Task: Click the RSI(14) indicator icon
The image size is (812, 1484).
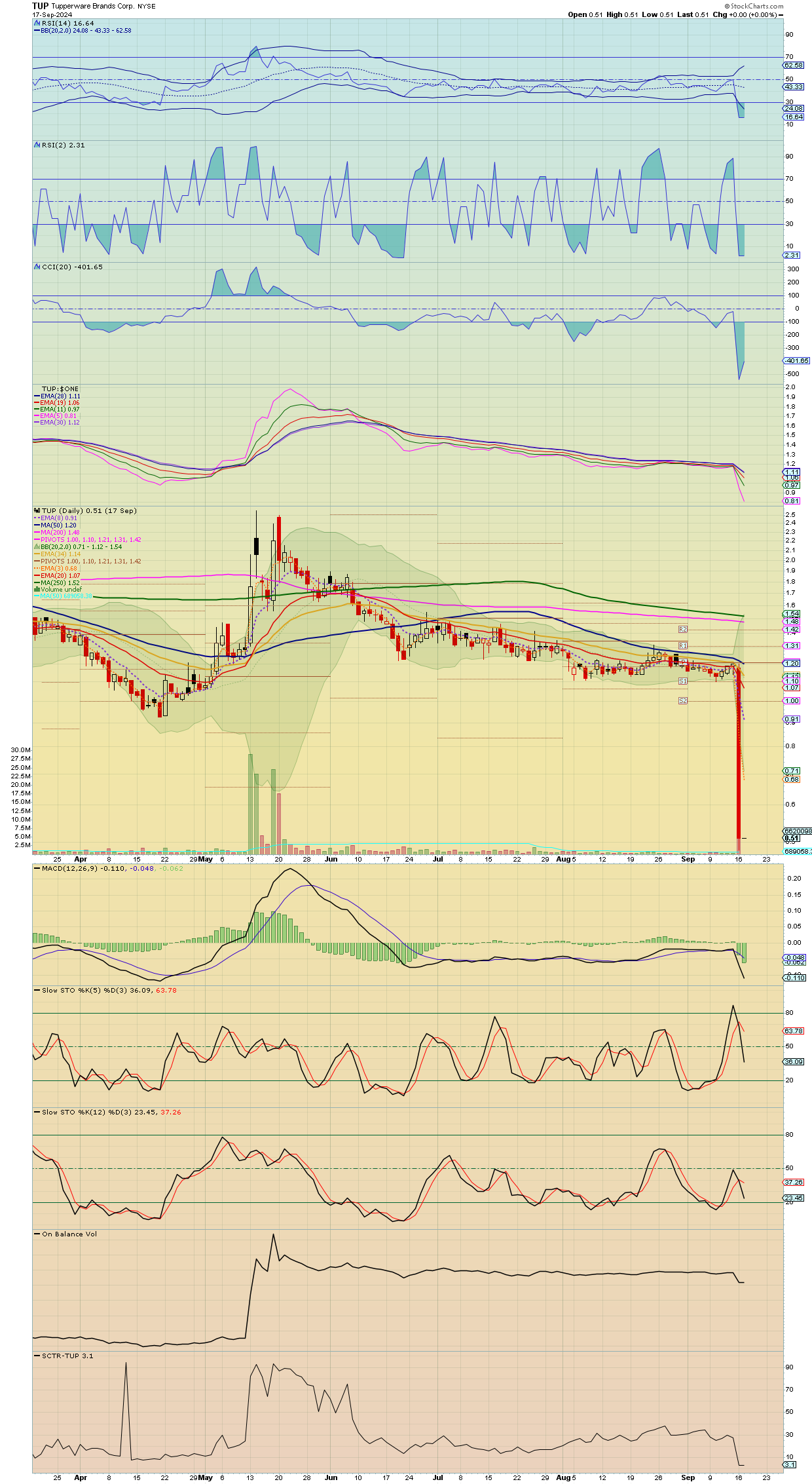Action: tap(37, 23)
